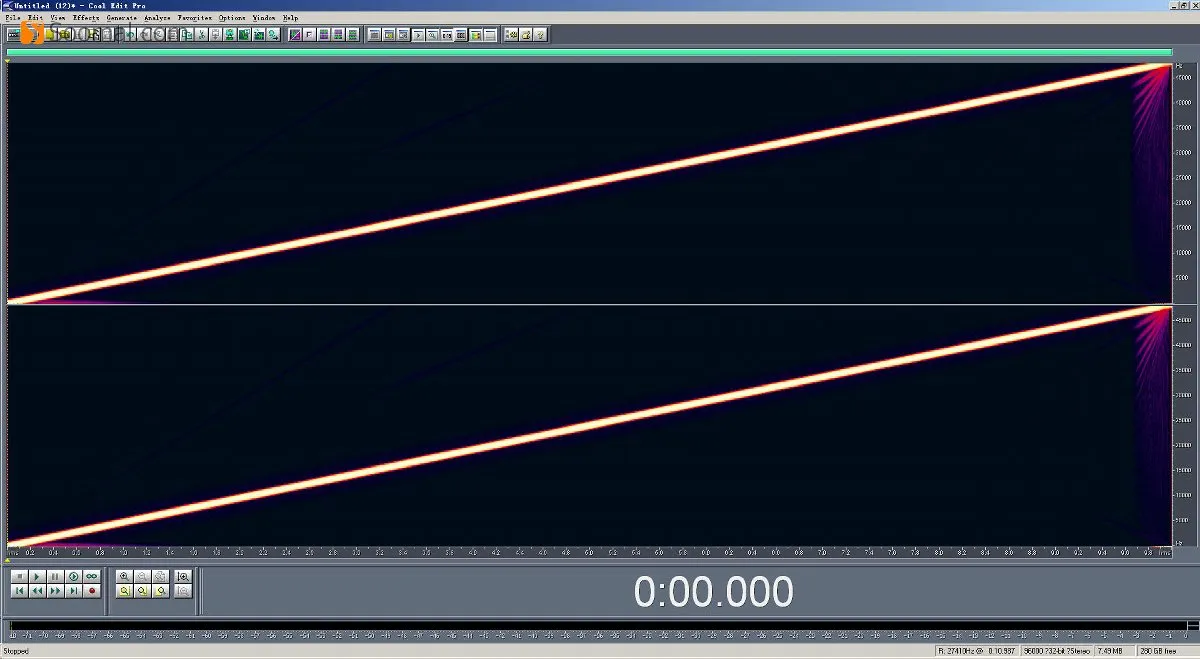Viewport: 1200px width, 659px height.
Task: Click the circled Play to End button
Action: [x=73, y=577]
